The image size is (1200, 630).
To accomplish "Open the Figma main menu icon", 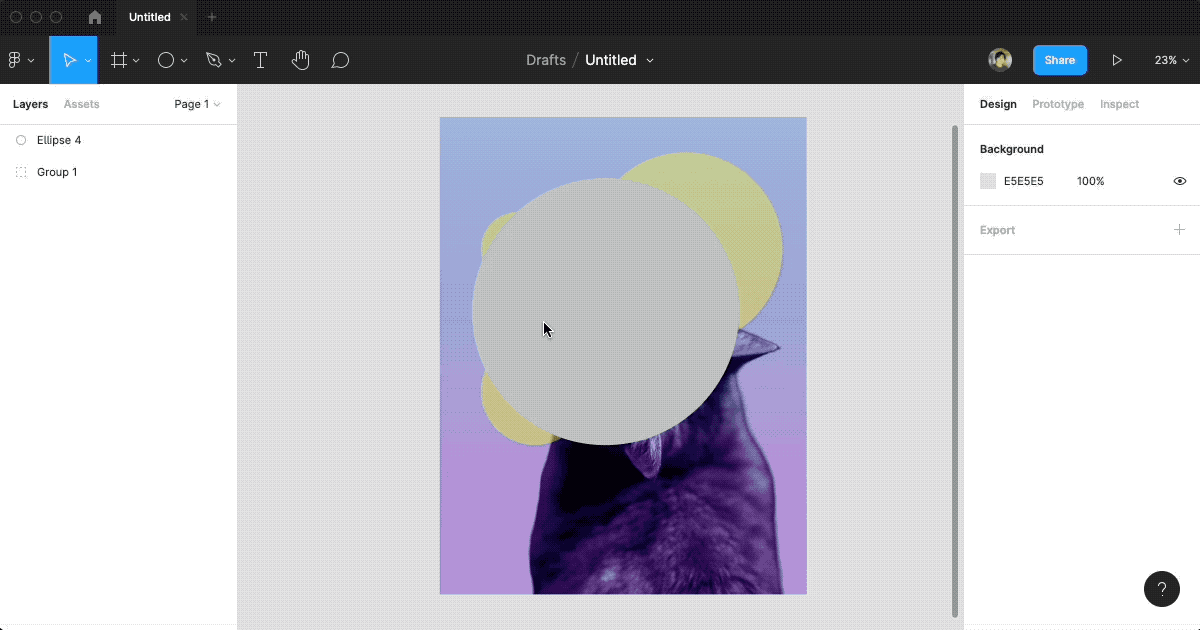I will click(x=17, y=59).
